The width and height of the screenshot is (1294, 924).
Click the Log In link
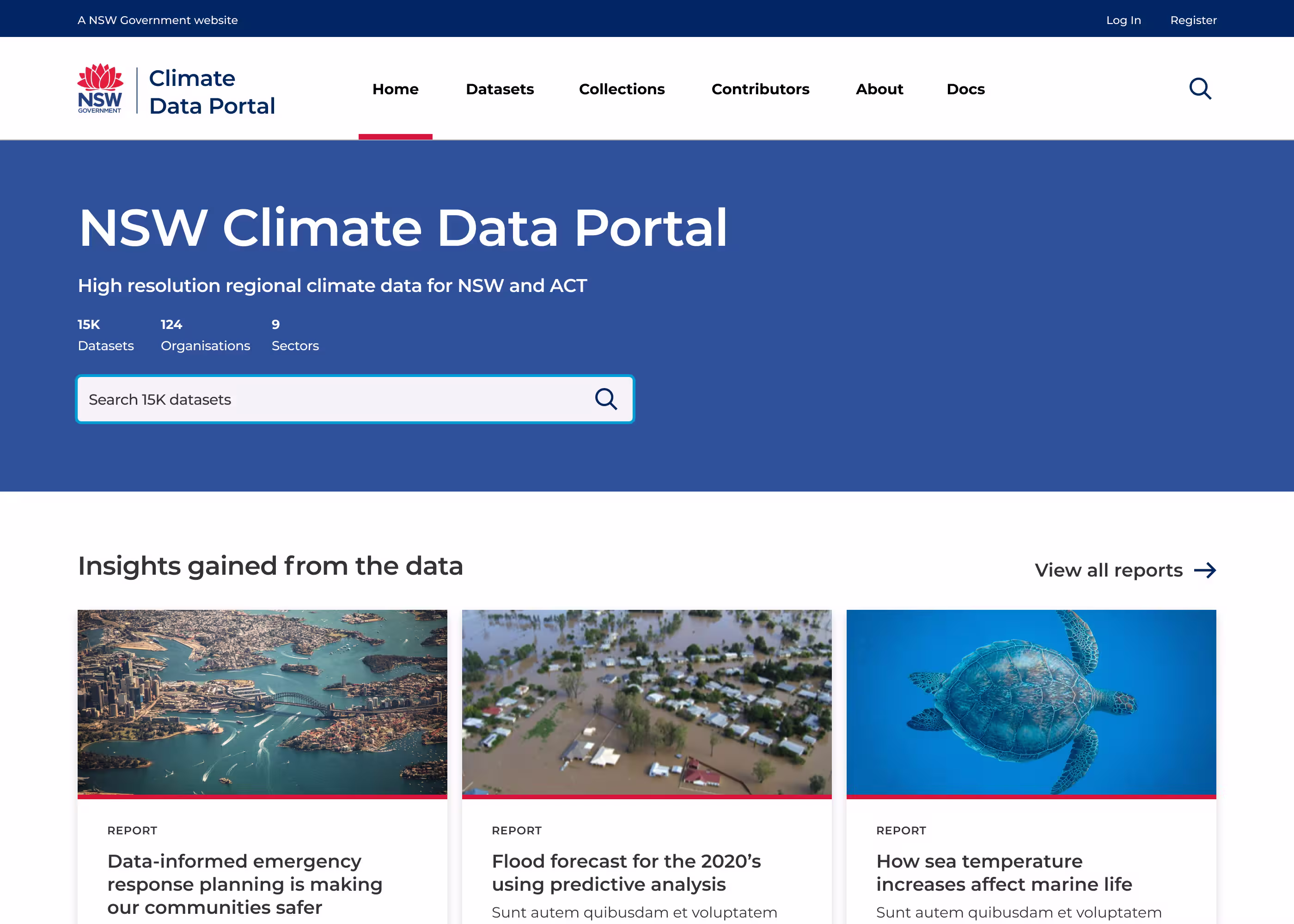click(x=1123, y=20)
